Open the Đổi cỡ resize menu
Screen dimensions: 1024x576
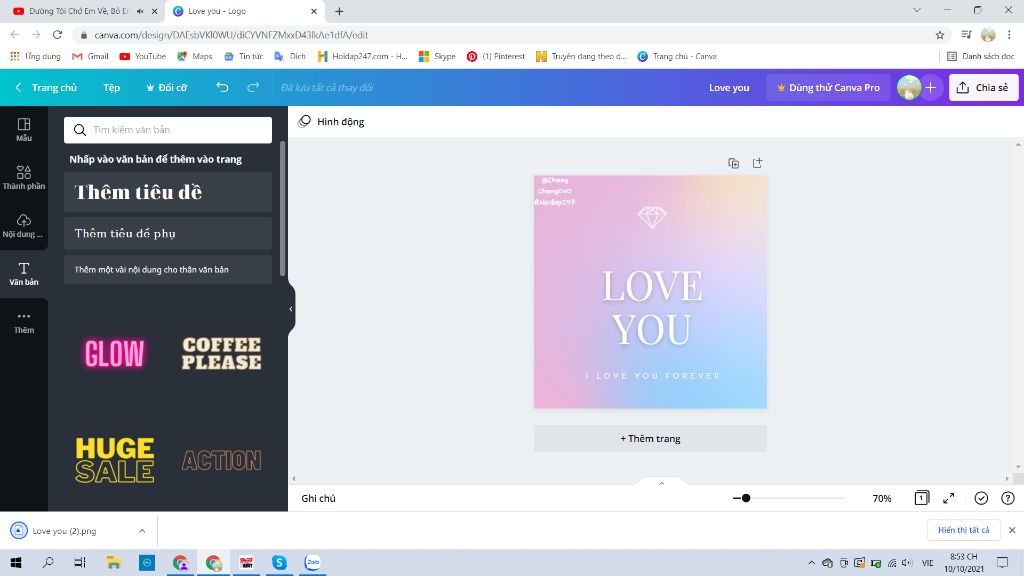[x=167, y=88]
